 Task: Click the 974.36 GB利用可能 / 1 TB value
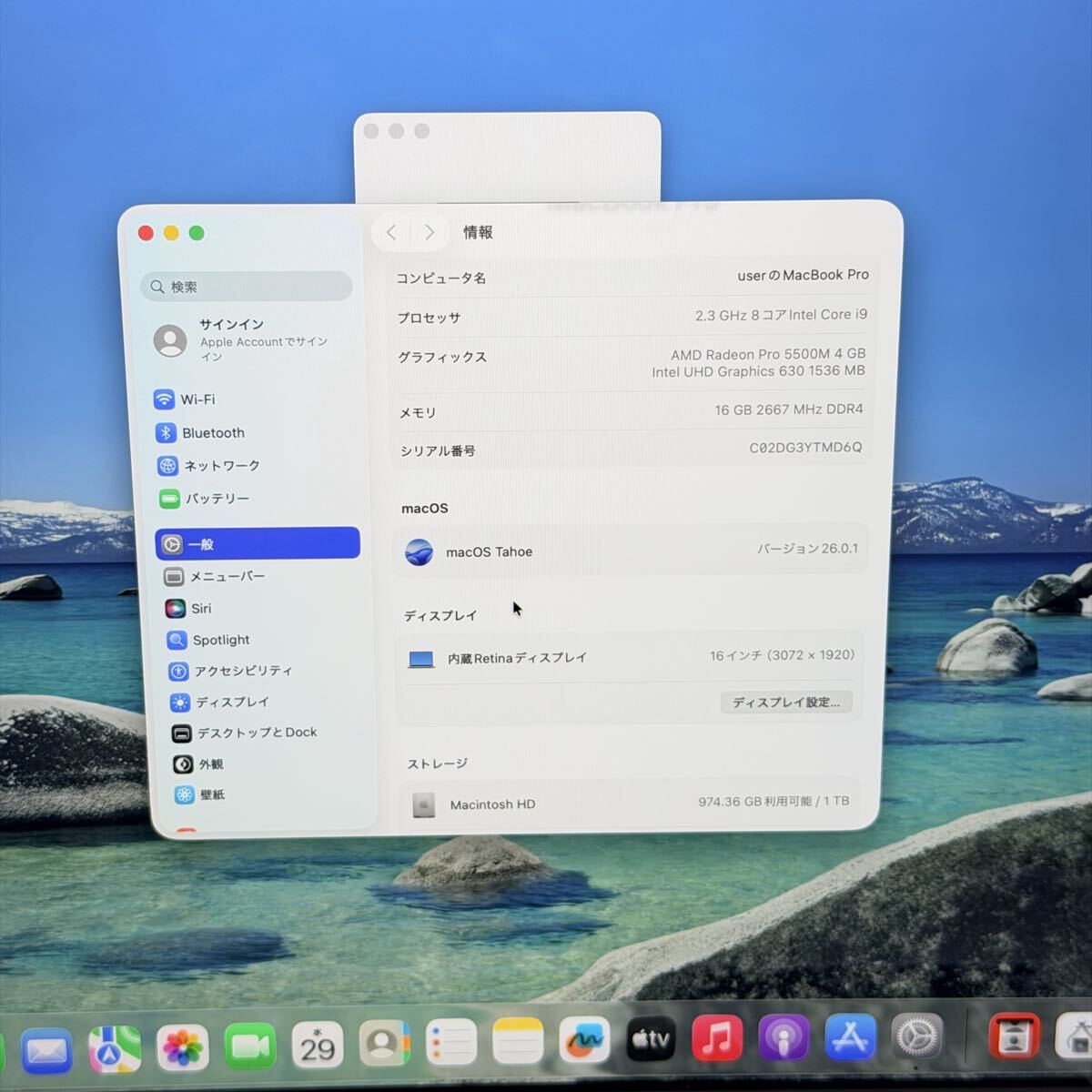[x=773, y=802]
